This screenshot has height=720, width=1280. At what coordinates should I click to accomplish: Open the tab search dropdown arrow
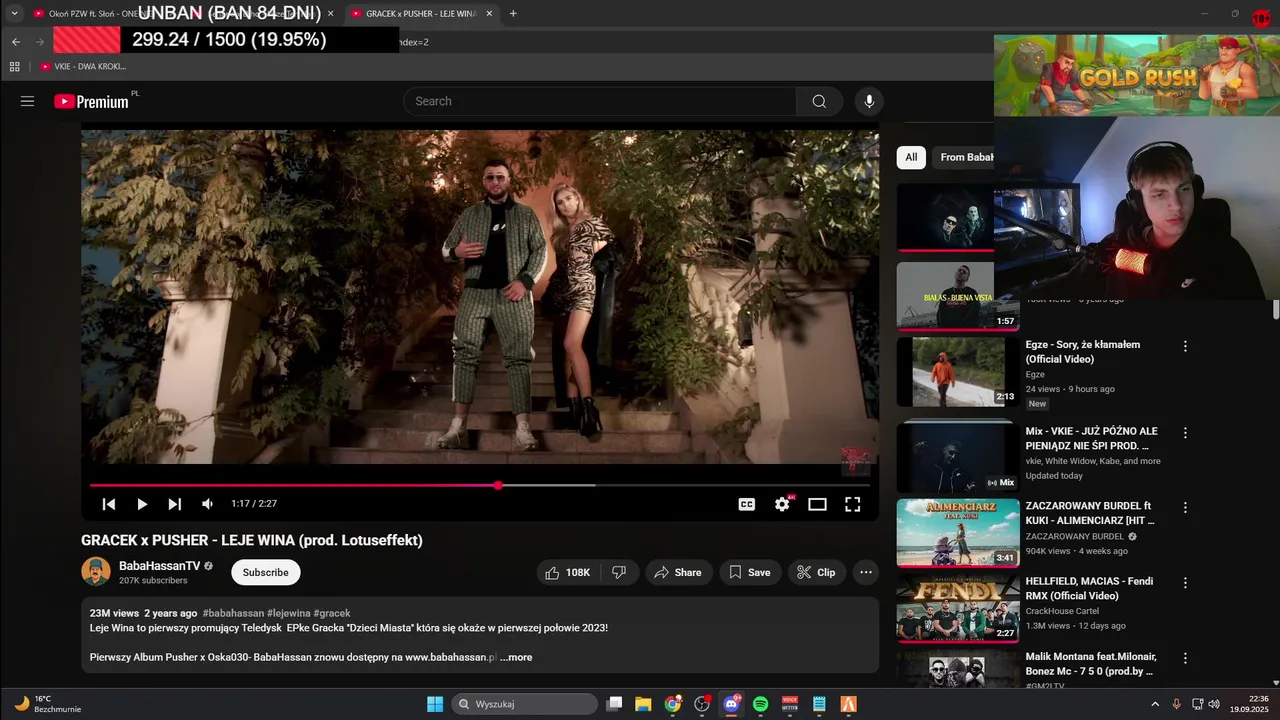[14, 14]
